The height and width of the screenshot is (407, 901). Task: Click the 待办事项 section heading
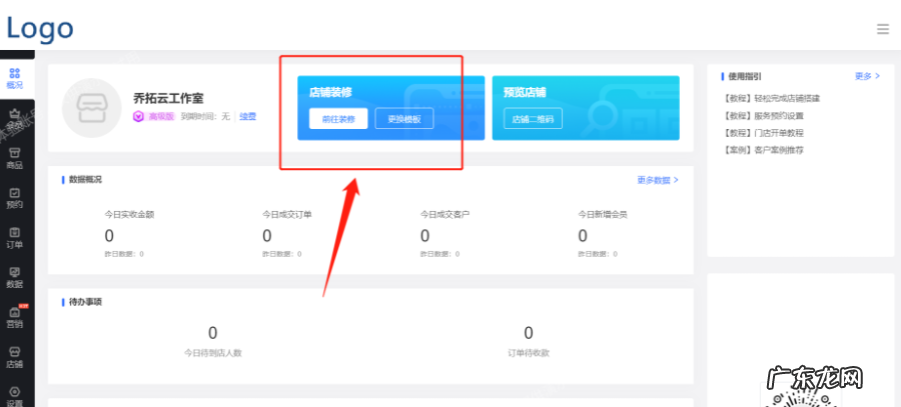85,302
